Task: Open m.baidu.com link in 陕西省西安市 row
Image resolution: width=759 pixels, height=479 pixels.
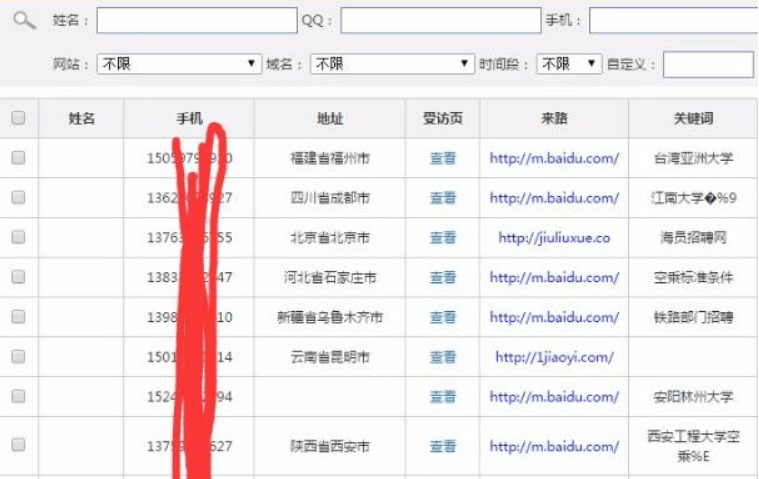Action: click(554, 446)
